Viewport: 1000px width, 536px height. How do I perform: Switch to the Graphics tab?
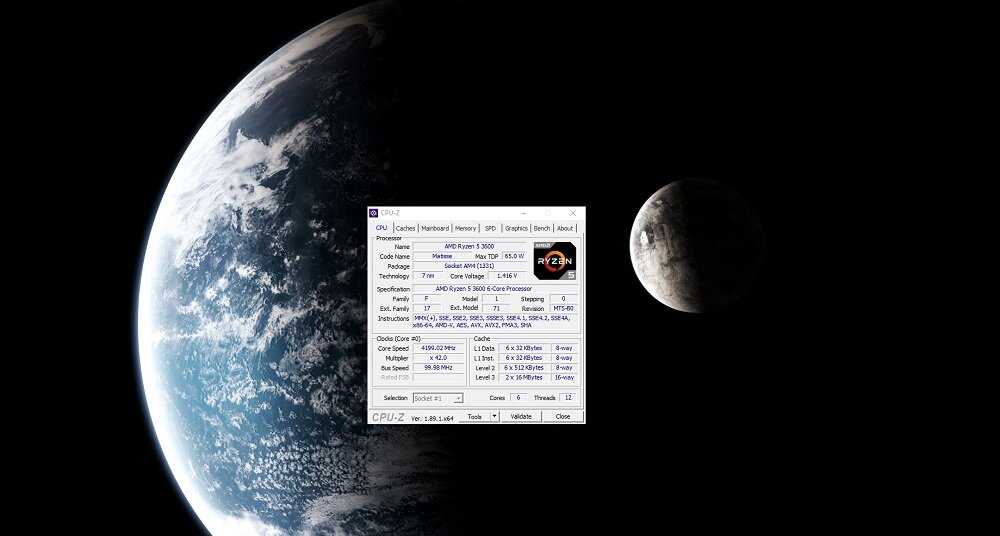pos(517,228)
